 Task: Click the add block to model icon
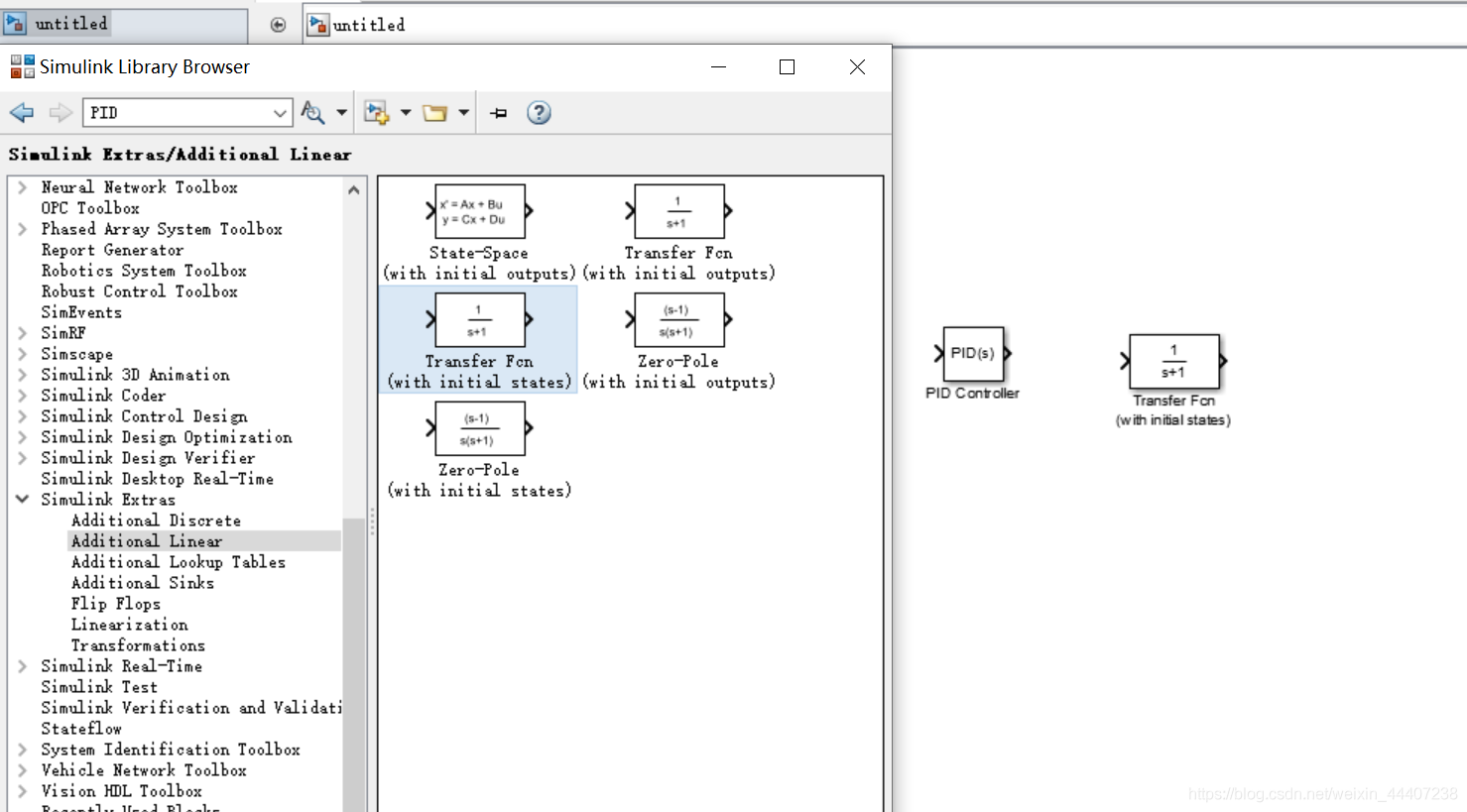376,113
